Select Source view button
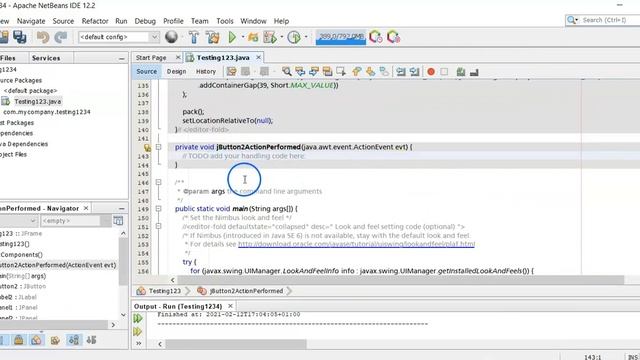The width and height of the screenshot is (640, 360). [147, 71]
